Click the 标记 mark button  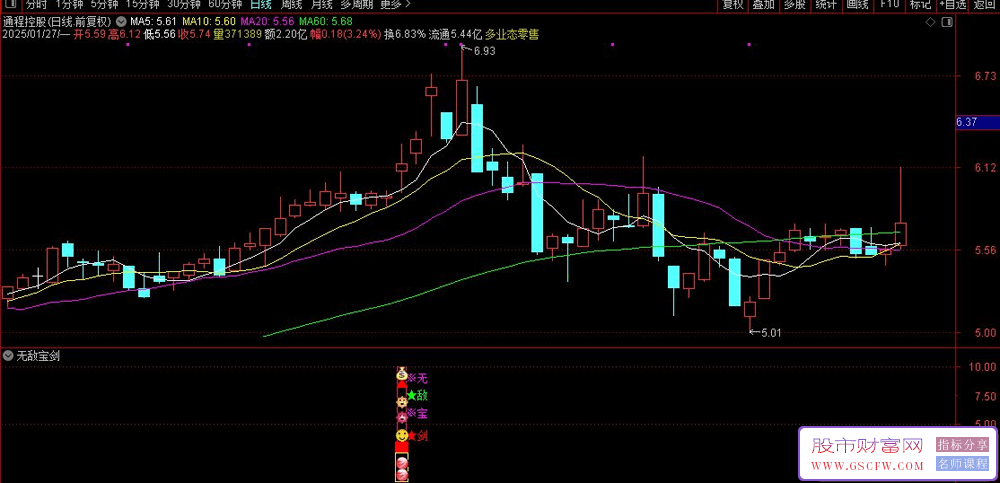pos(920,4)
